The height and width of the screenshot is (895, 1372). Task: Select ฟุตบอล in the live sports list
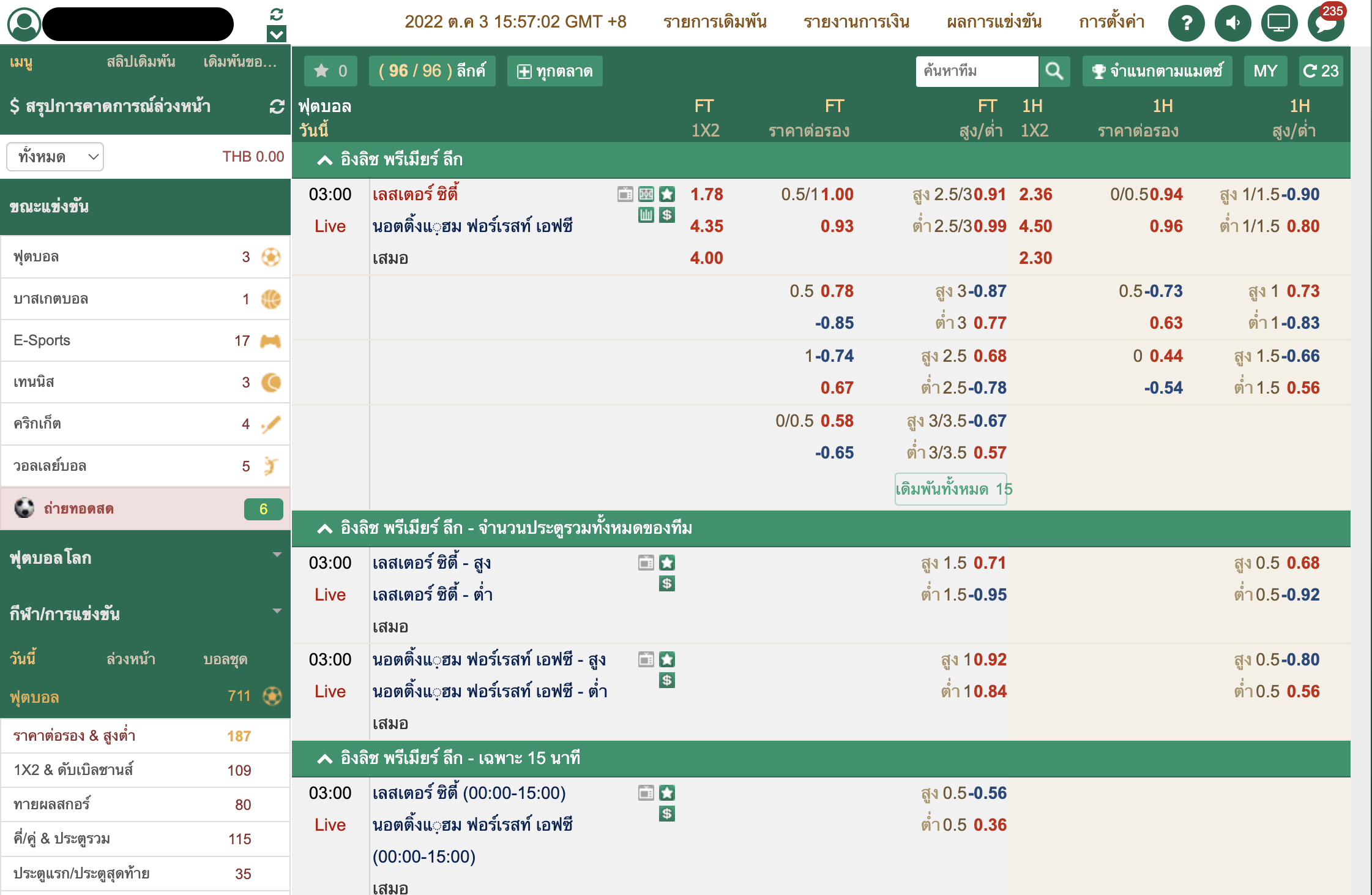coord(145,257)
